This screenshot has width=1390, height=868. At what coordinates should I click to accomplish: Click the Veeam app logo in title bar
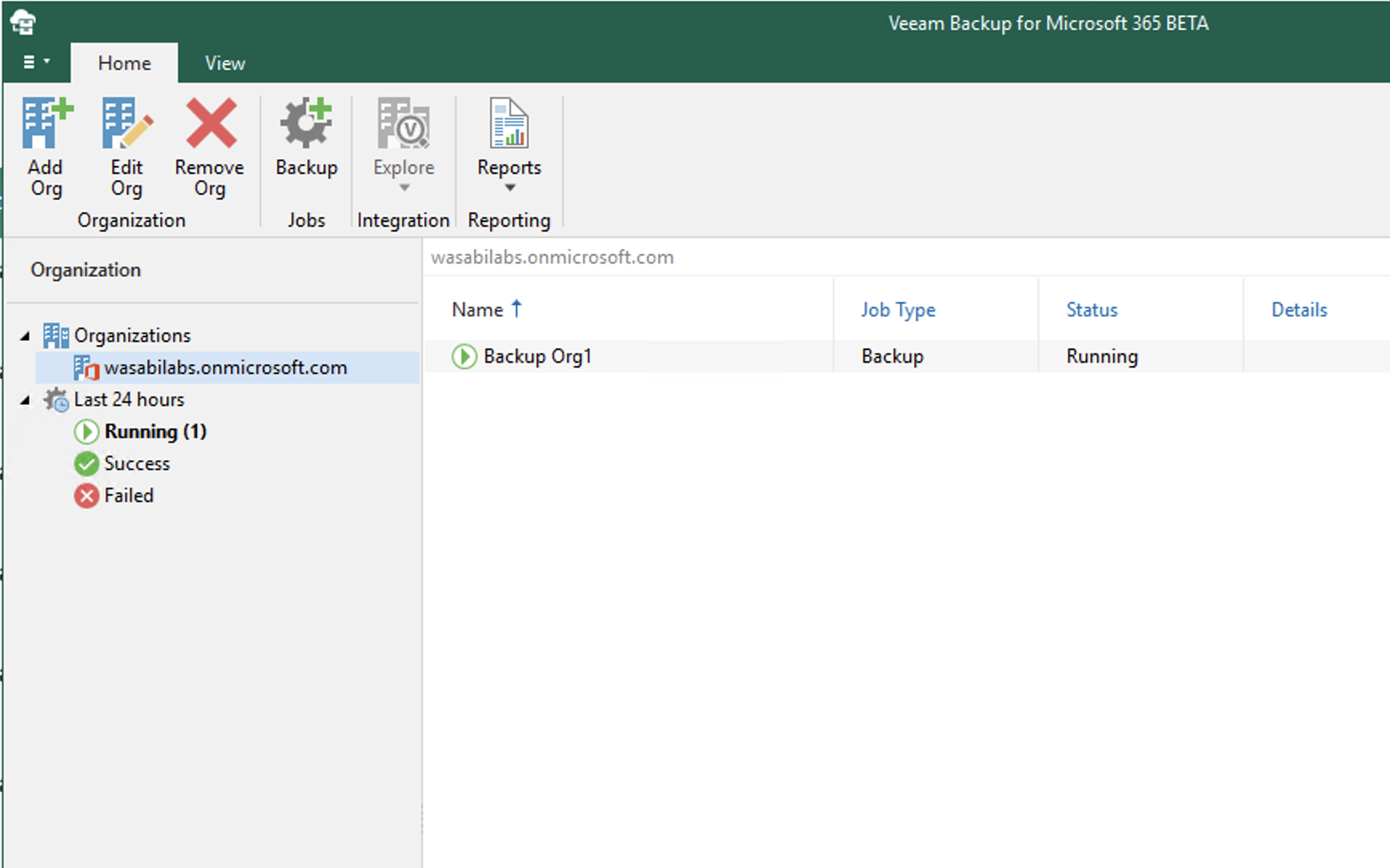click(23, 22)
